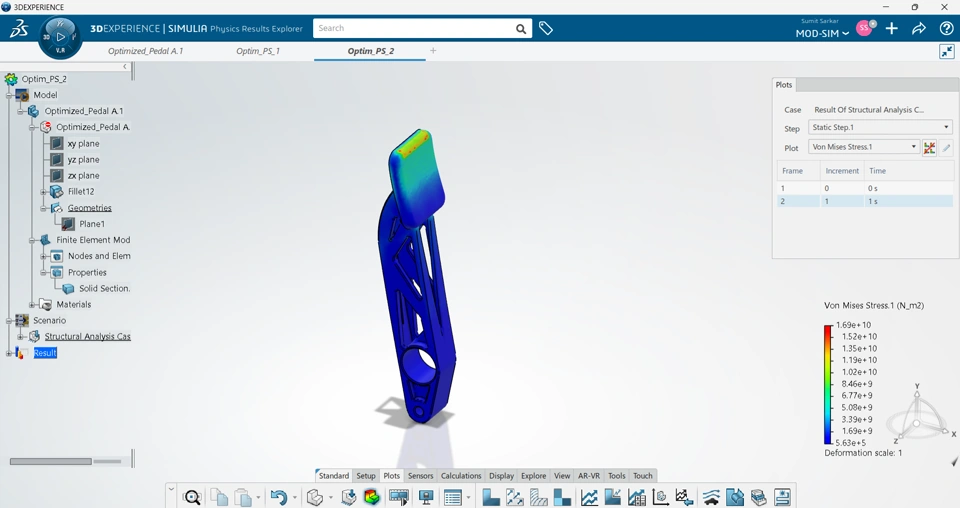Click the undo arrow in bottom toolbar

tap(279, 497)
